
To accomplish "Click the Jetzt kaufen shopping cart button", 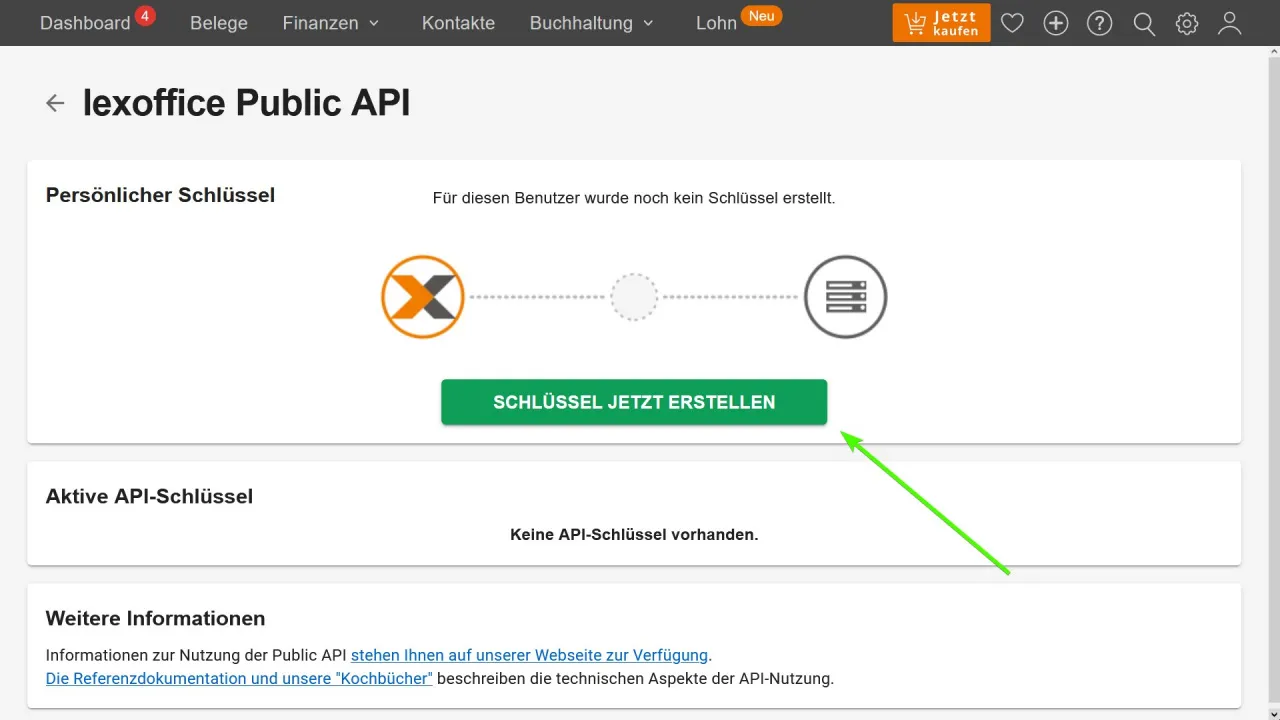I will (x=940, y=23).
